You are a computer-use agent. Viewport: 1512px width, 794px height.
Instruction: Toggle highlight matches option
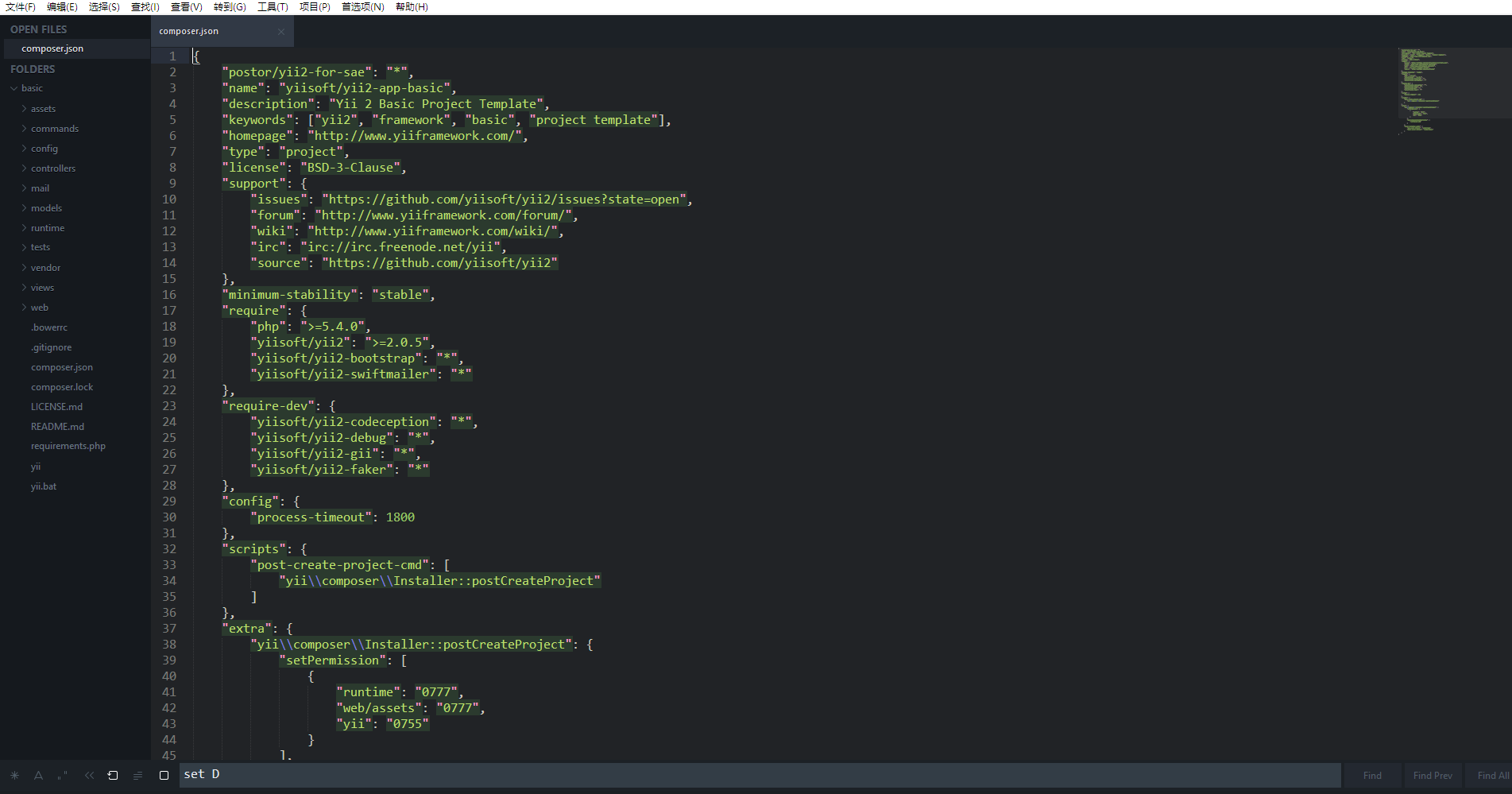coord(164,776)
